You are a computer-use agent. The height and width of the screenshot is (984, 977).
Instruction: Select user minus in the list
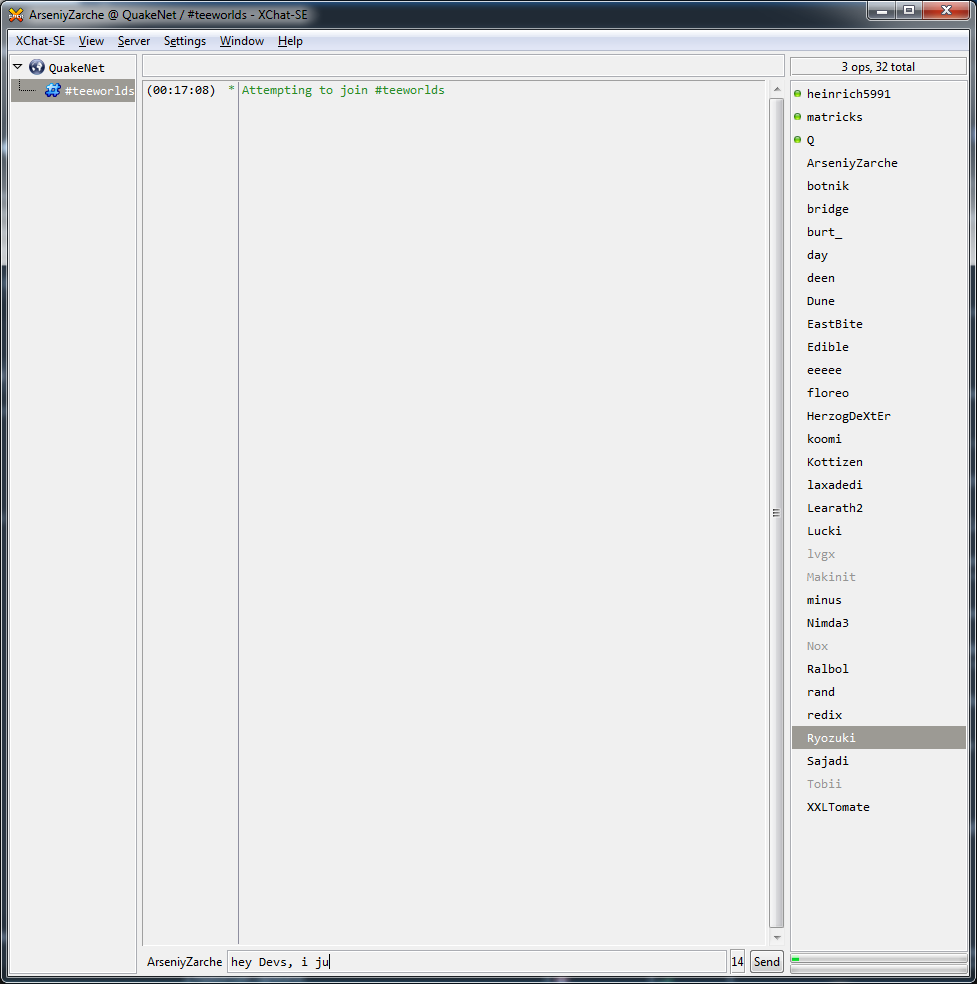coord(878,600)
